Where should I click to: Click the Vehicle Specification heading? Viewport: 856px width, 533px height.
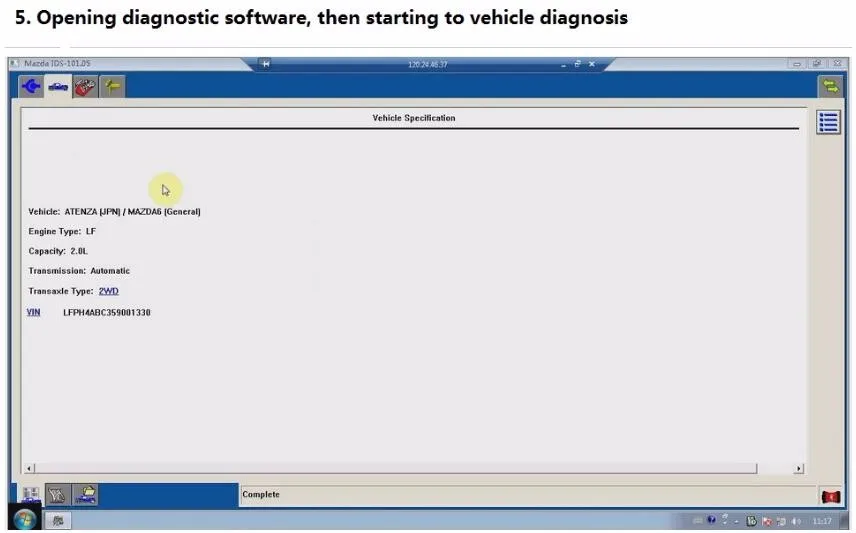click(x=413, y=118)
